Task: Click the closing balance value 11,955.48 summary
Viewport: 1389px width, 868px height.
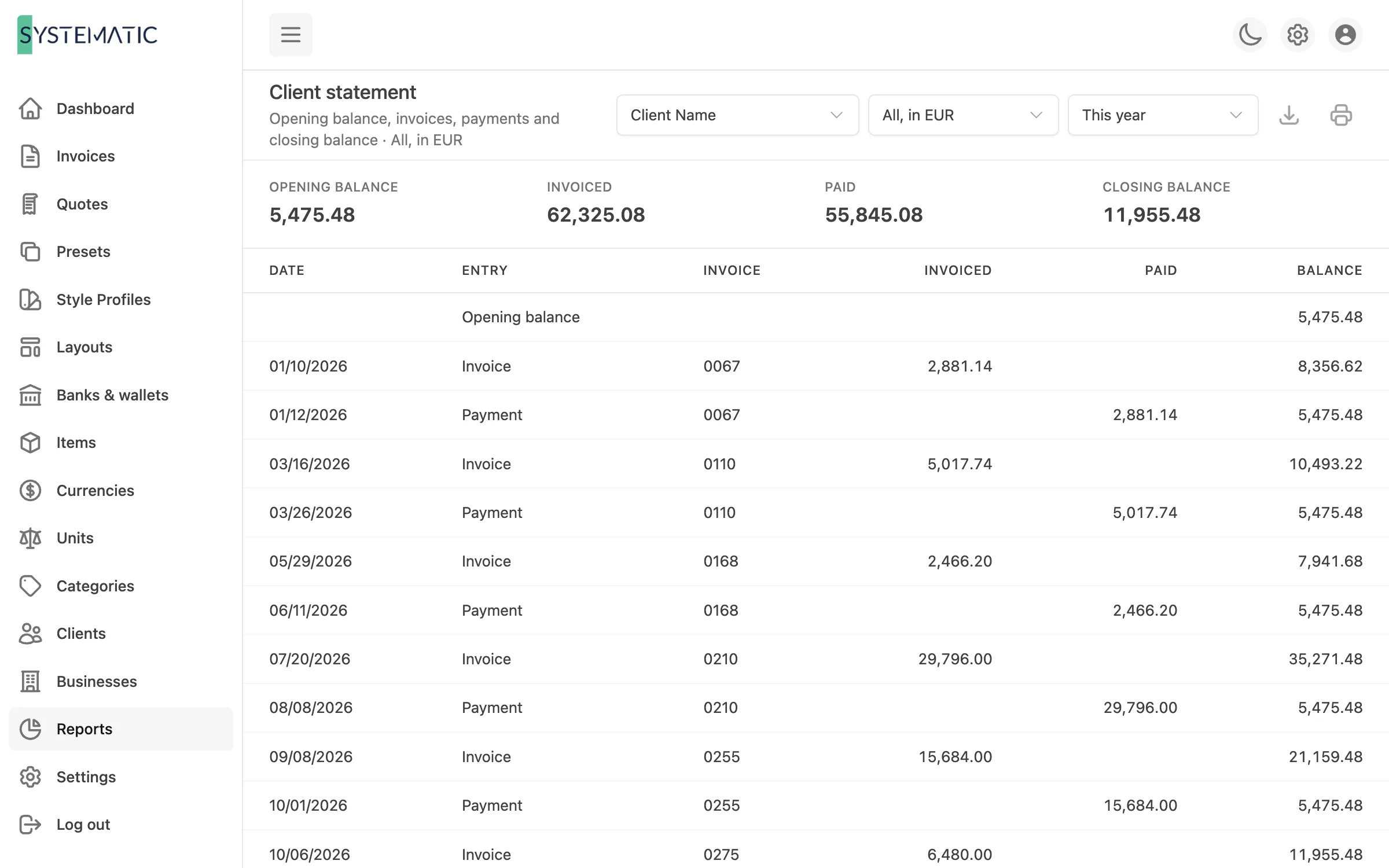Action: (1152, 215)
